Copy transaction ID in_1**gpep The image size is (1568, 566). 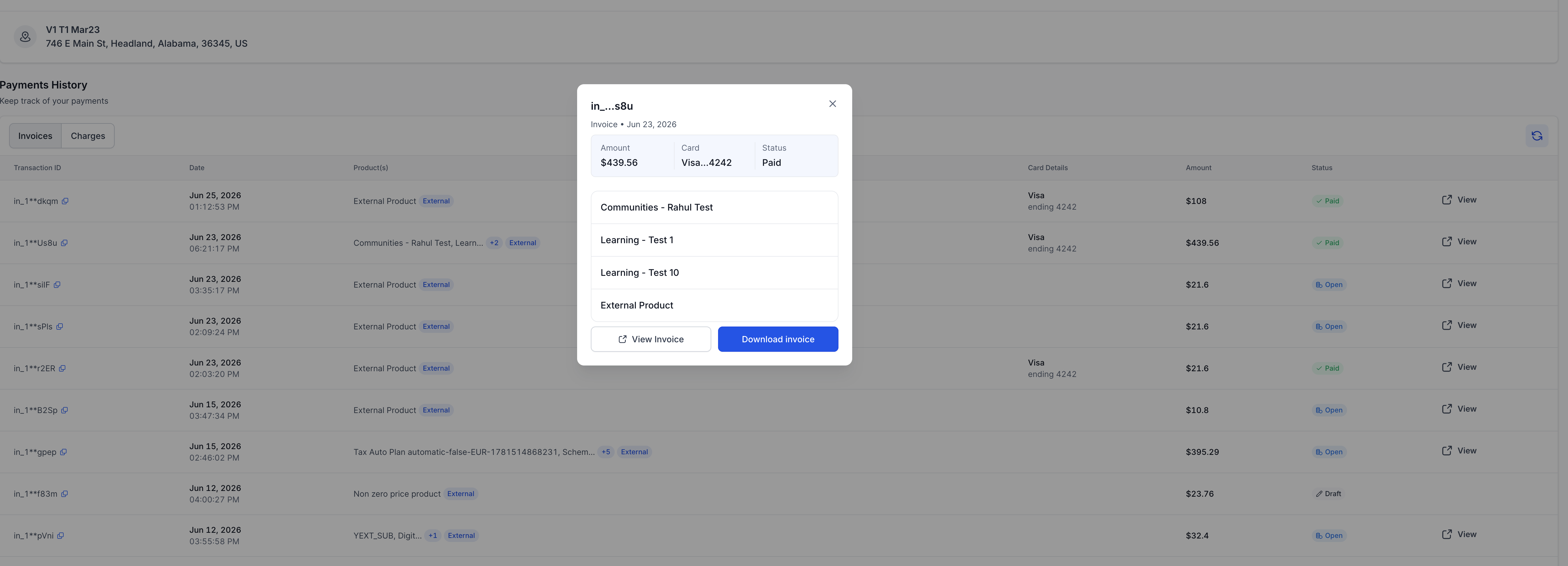[63, 452]
